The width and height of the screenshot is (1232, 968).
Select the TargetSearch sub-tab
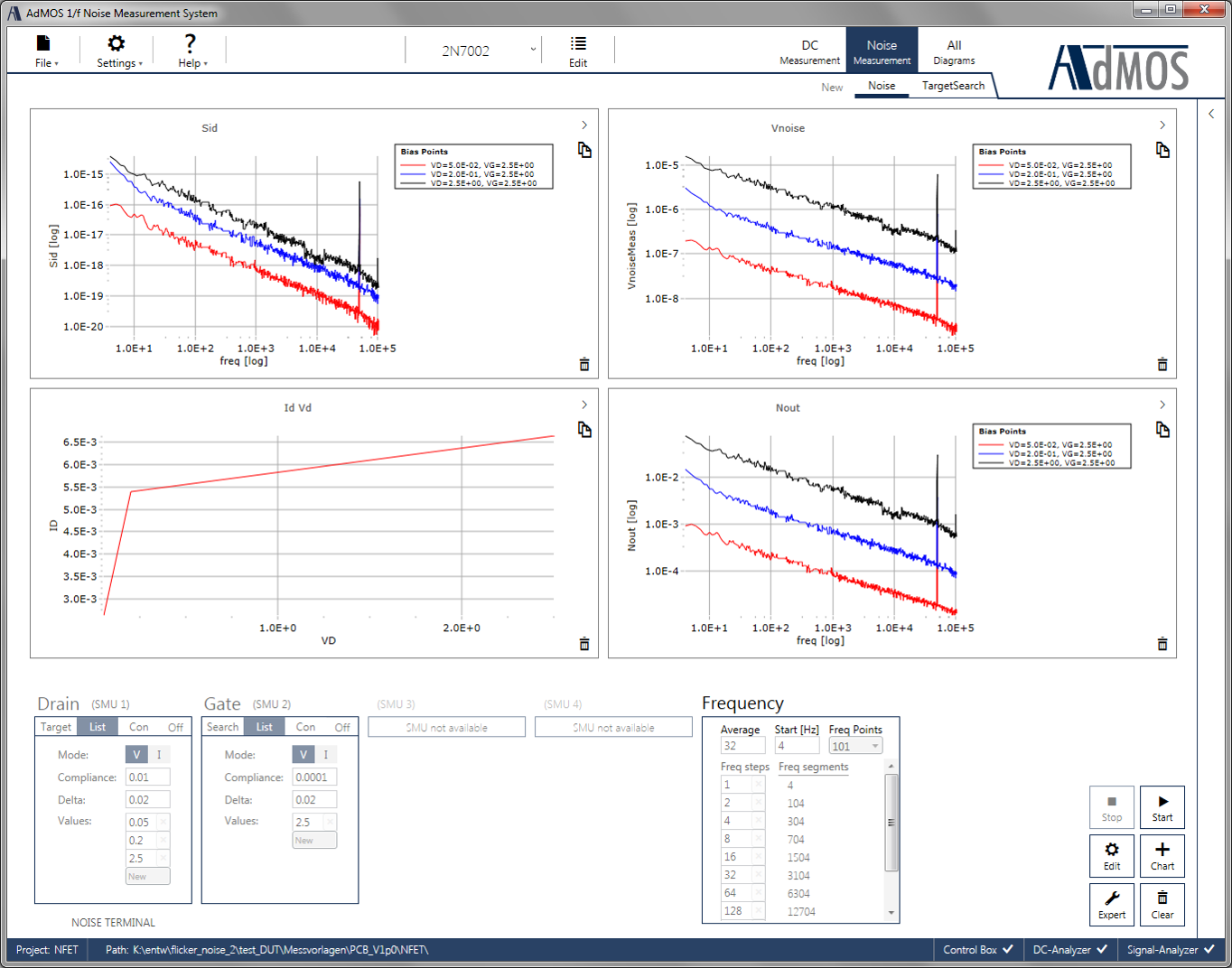[x=953, y=86]
